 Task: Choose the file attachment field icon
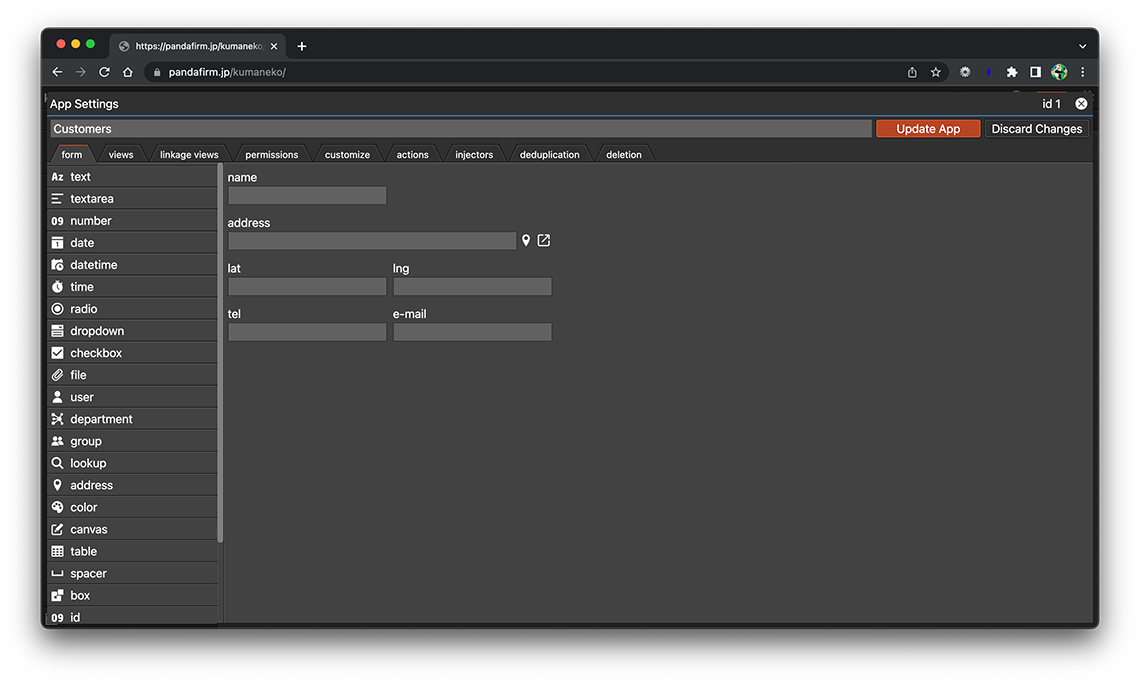pyautogui.click(x=57, y=375)
